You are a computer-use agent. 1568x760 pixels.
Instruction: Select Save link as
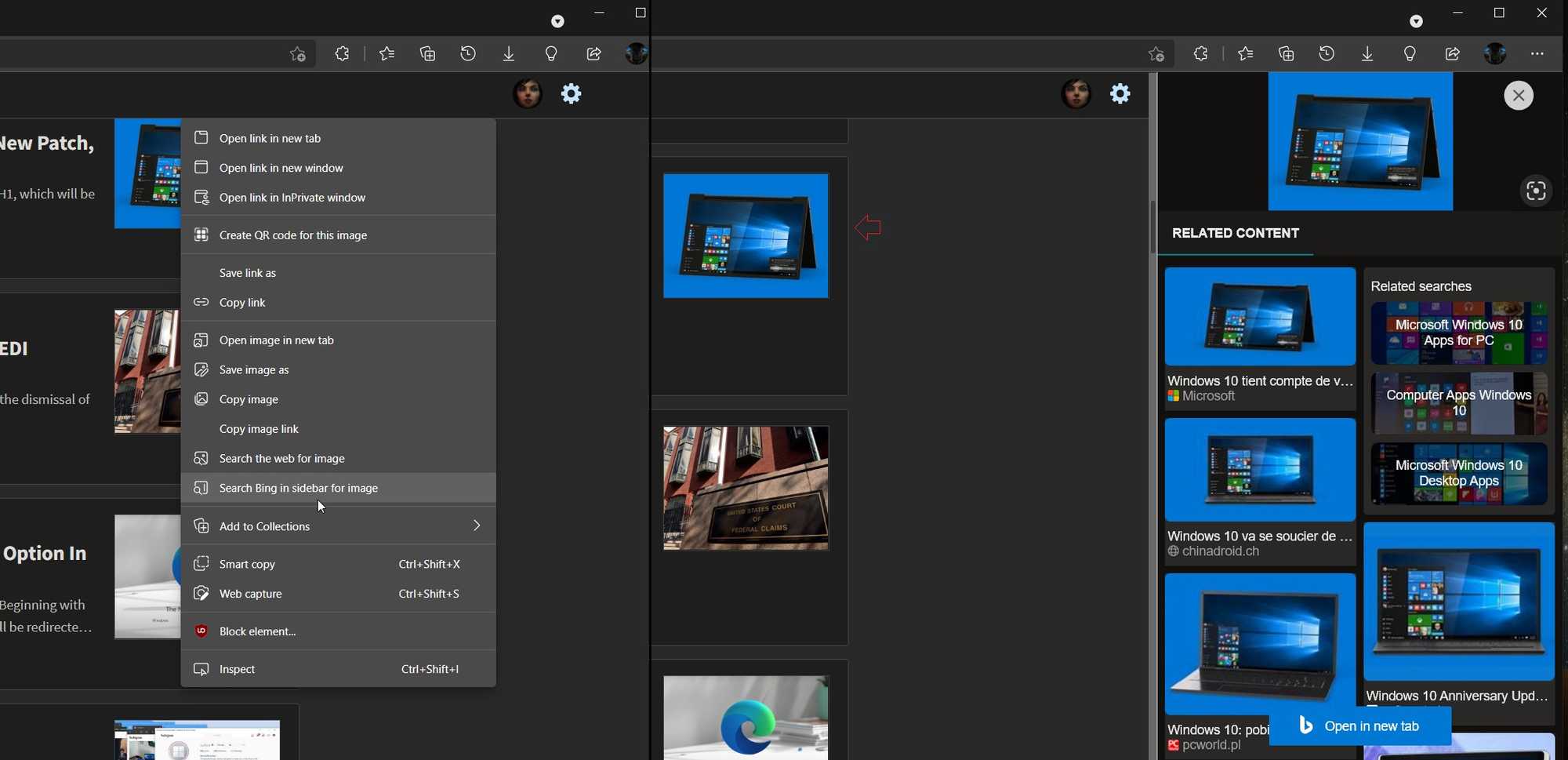click(339, 273)
